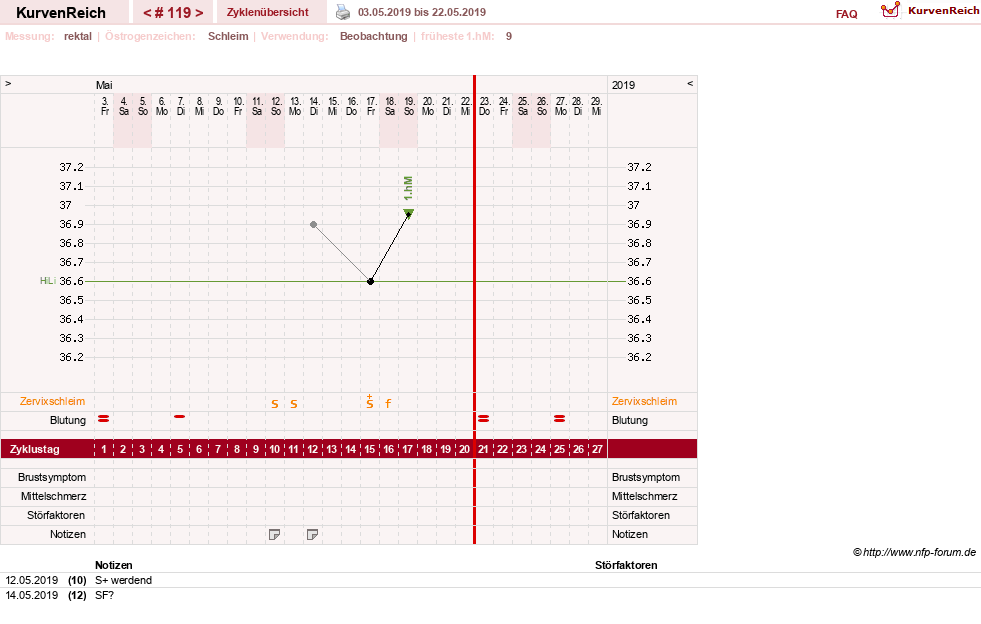Select the red vertical cycle-end line

[x=474, y=310]
